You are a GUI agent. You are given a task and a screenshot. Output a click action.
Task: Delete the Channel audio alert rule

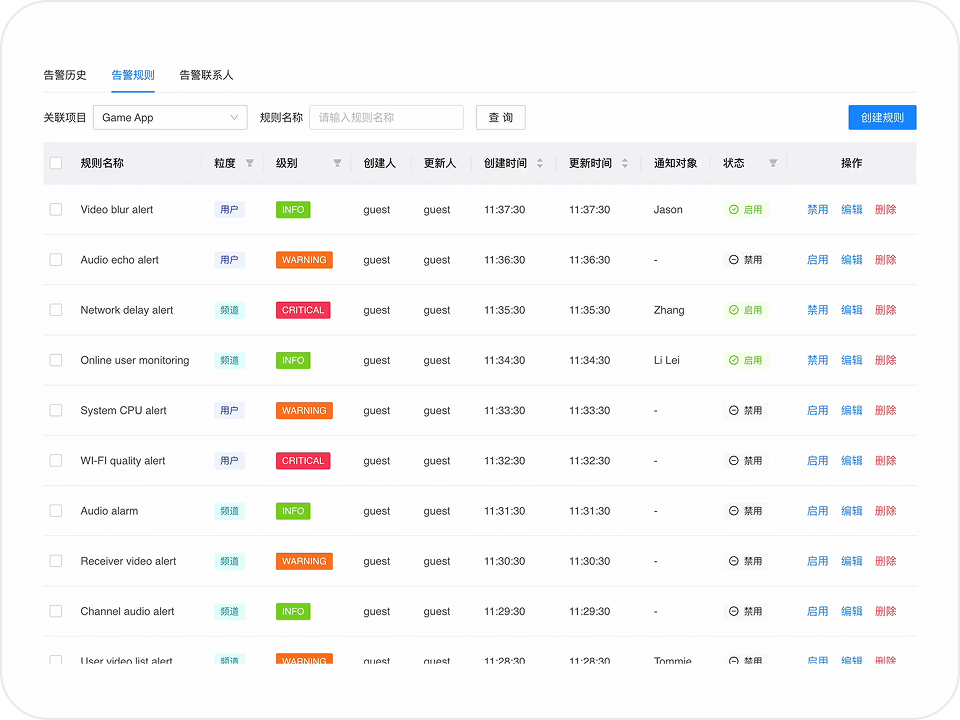click(885, 611)
